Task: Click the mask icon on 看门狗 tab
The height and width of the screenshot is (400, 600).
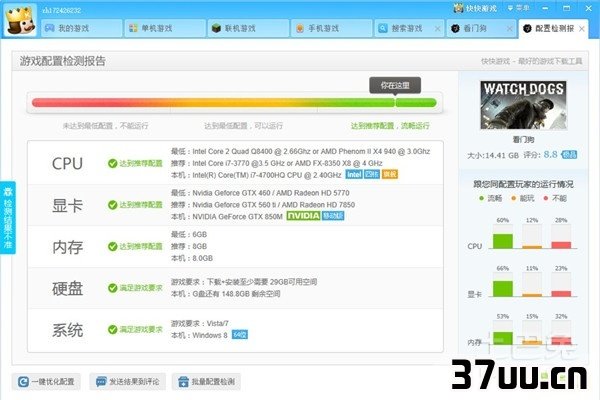Action: [x=455, y=28]
